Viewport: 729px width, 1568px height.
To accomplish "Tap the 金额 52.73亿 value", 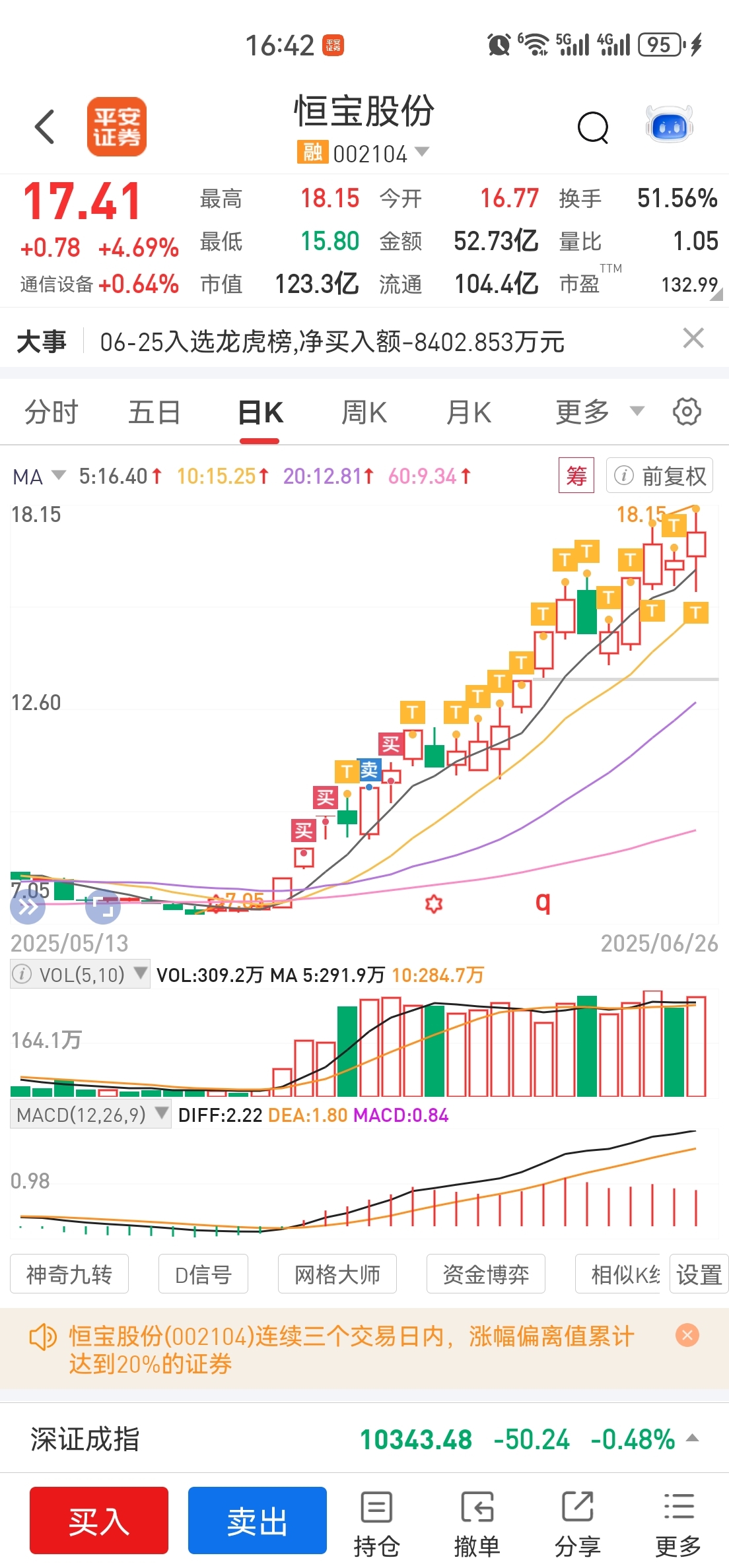I will [x=496, y=241].
